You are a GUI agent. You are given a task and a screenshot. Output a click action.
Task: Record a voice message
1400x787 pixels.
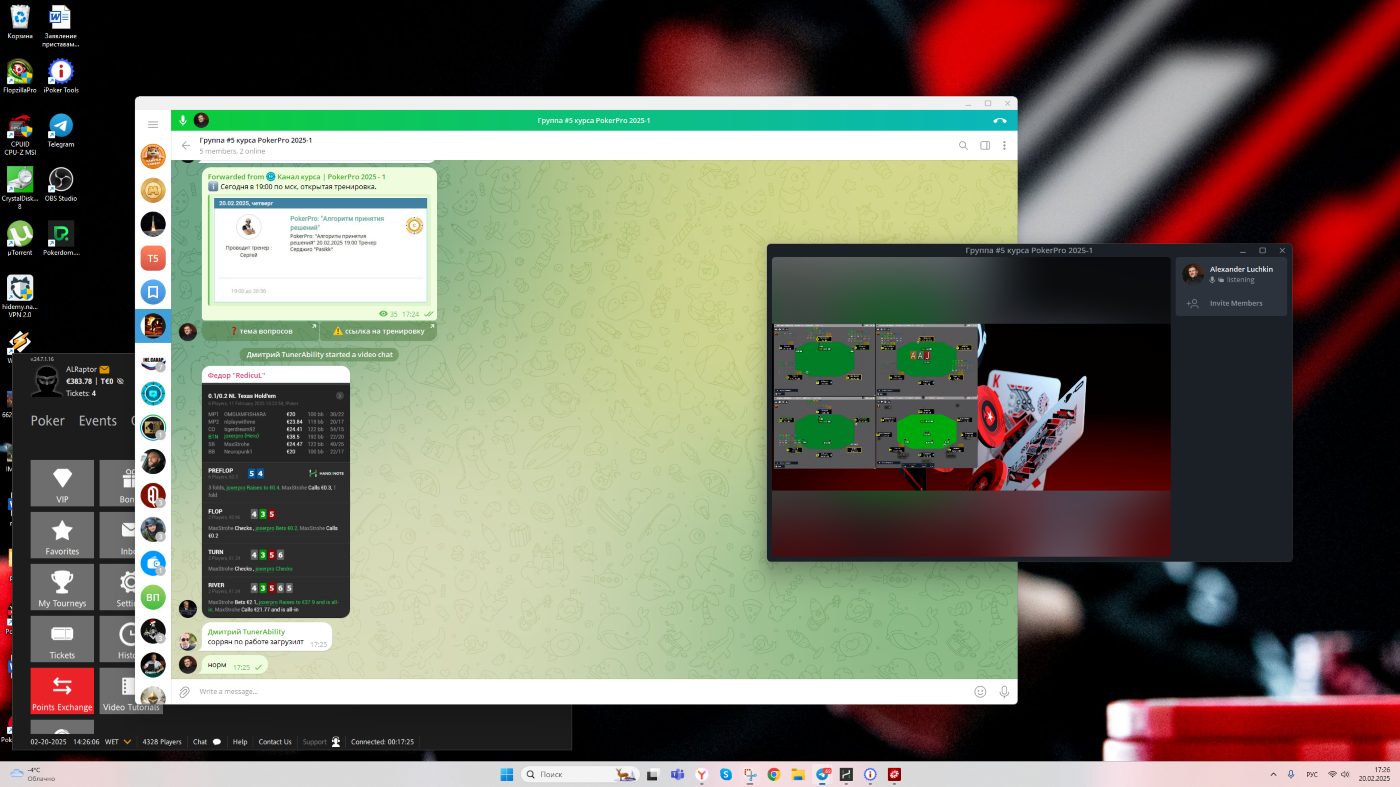pos(1004,692)
